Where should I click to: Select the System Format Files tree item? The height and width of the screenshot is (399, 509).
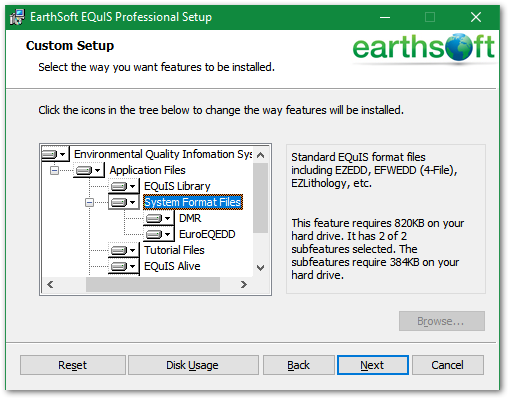193,202
